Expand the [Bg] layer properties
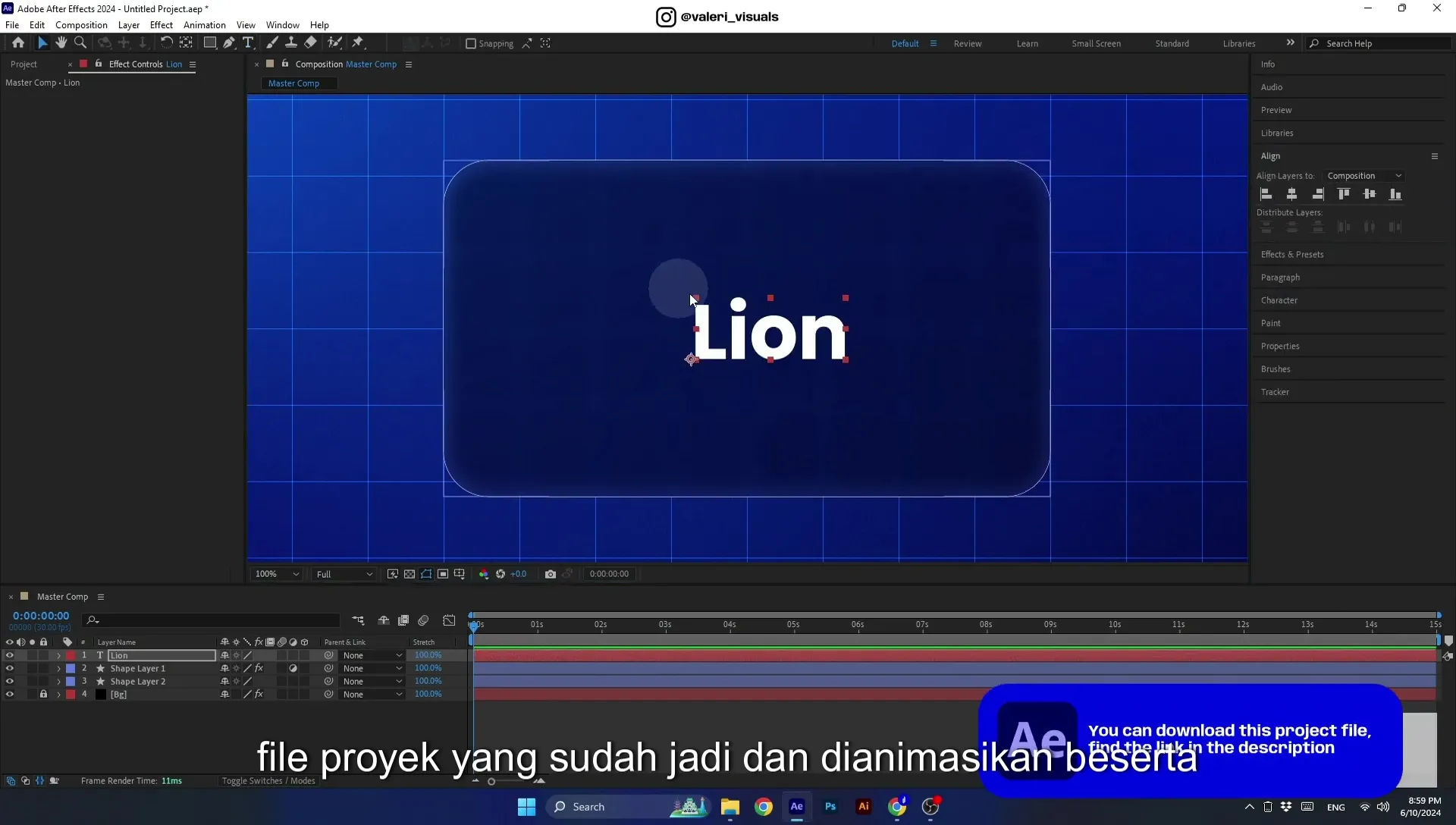 pos(58,695)
